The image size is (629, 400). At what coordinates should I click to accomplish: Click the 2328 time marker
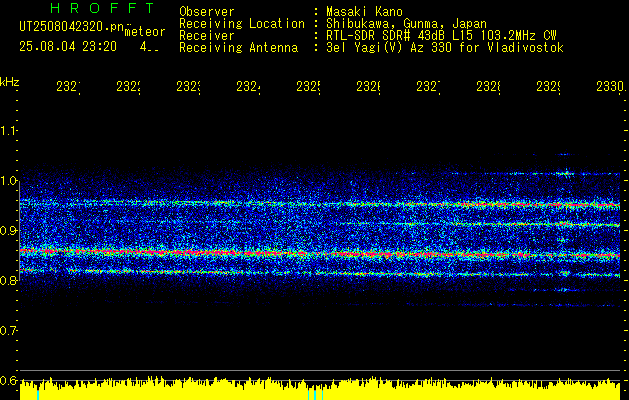[x=488, y=87]
